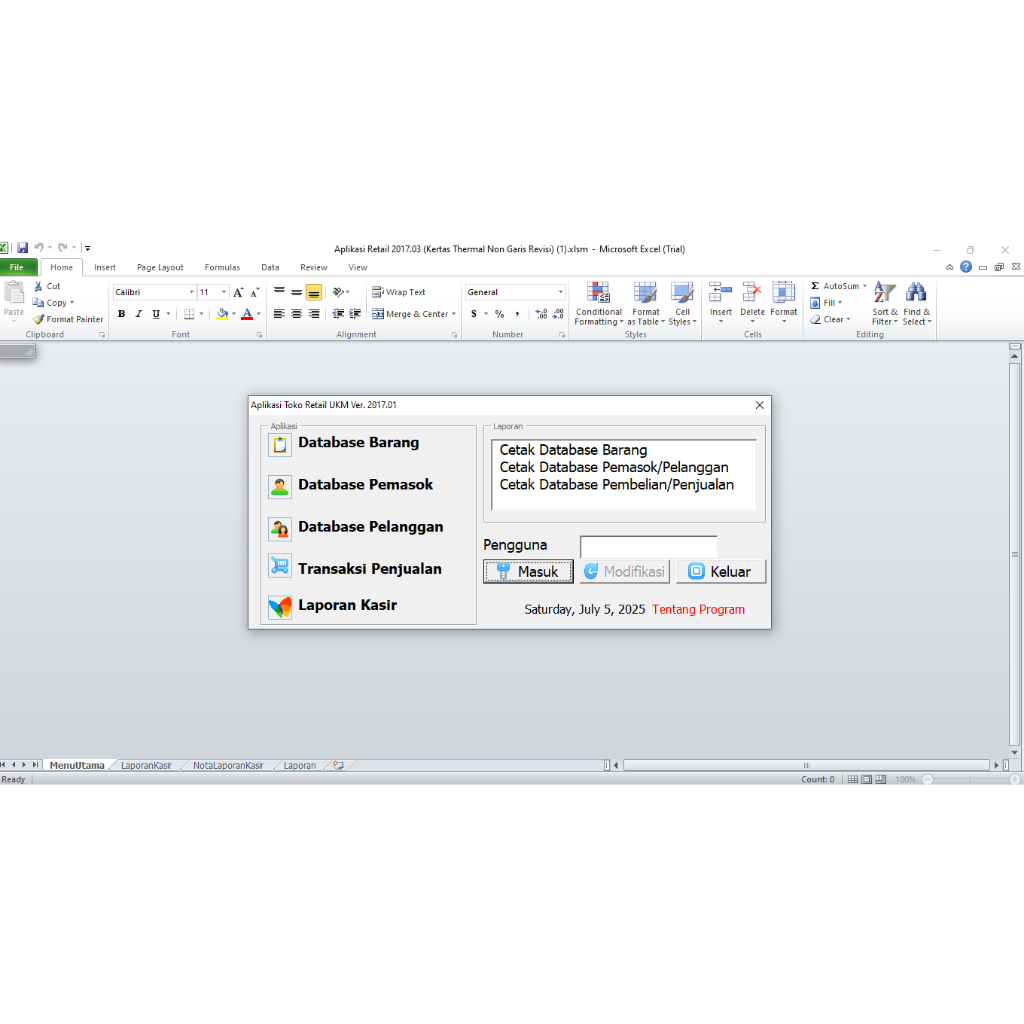The image size is (1024, 1024).
Task: Expand the font size list
Action: [224, 291]
